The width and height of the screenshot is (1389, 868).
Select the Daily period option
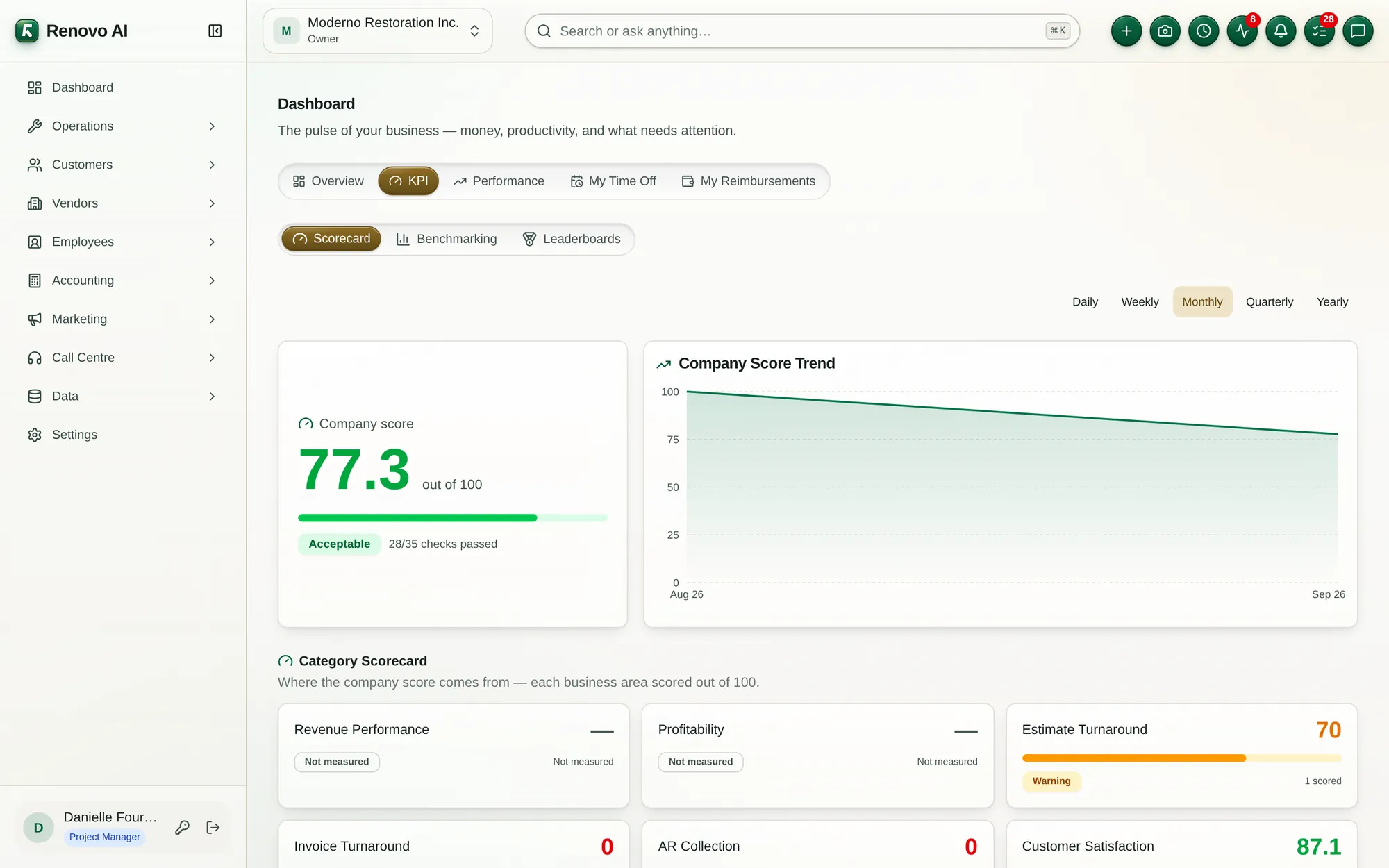click(1085, 302)
